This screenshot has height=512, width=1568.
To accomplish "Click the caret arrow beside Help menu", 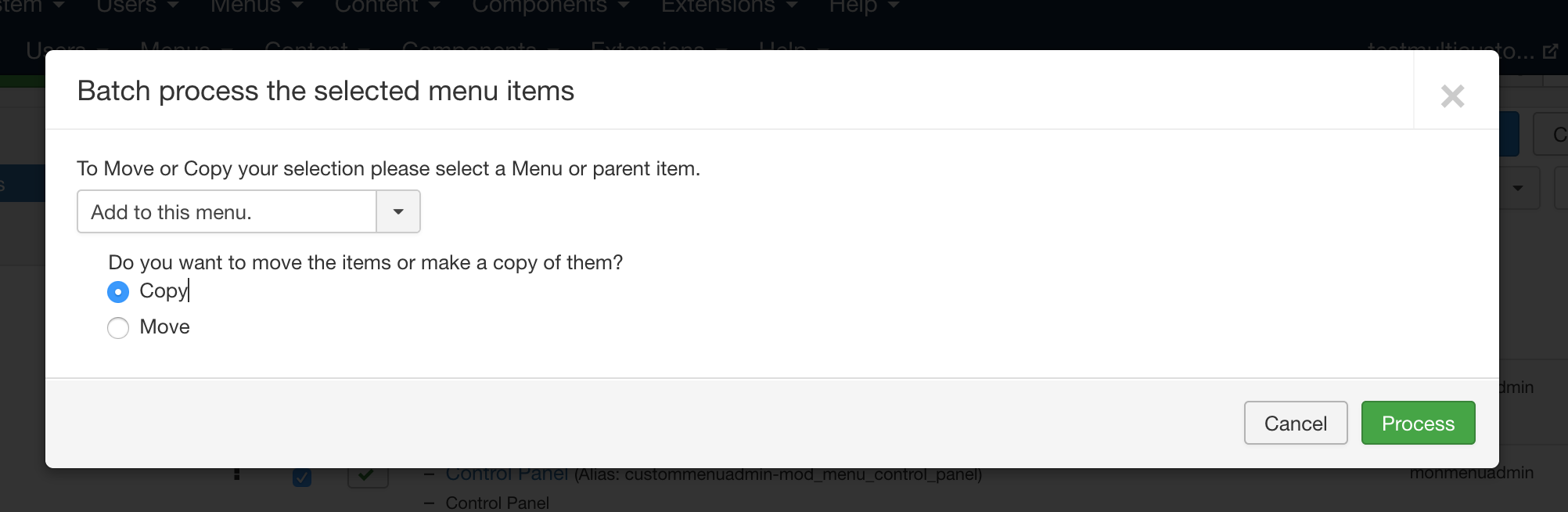I will pos(893,5).
